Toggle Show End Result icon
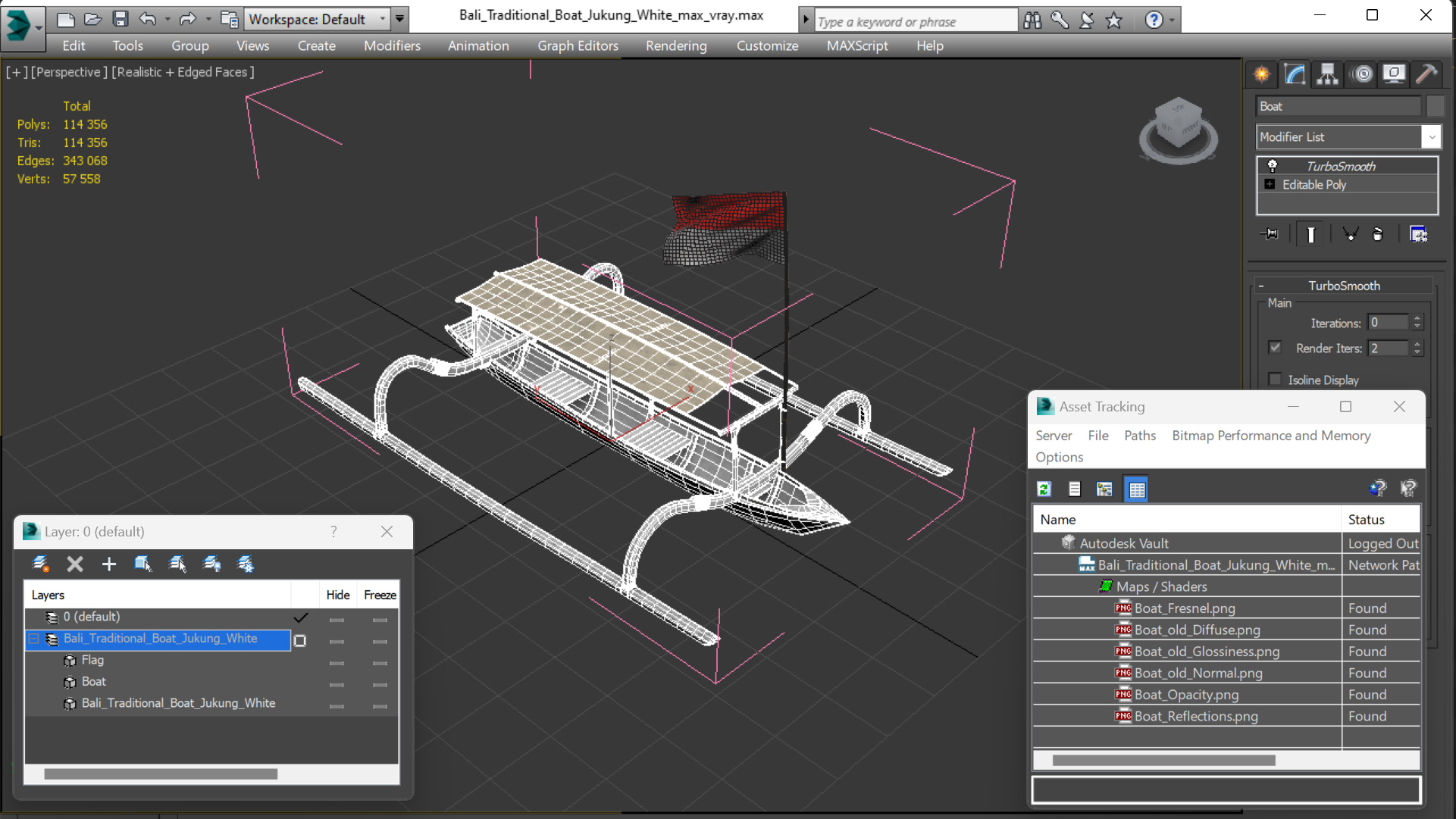Image resolution: width=1456 pixels, height=819 pixels. coord(1310,234)
